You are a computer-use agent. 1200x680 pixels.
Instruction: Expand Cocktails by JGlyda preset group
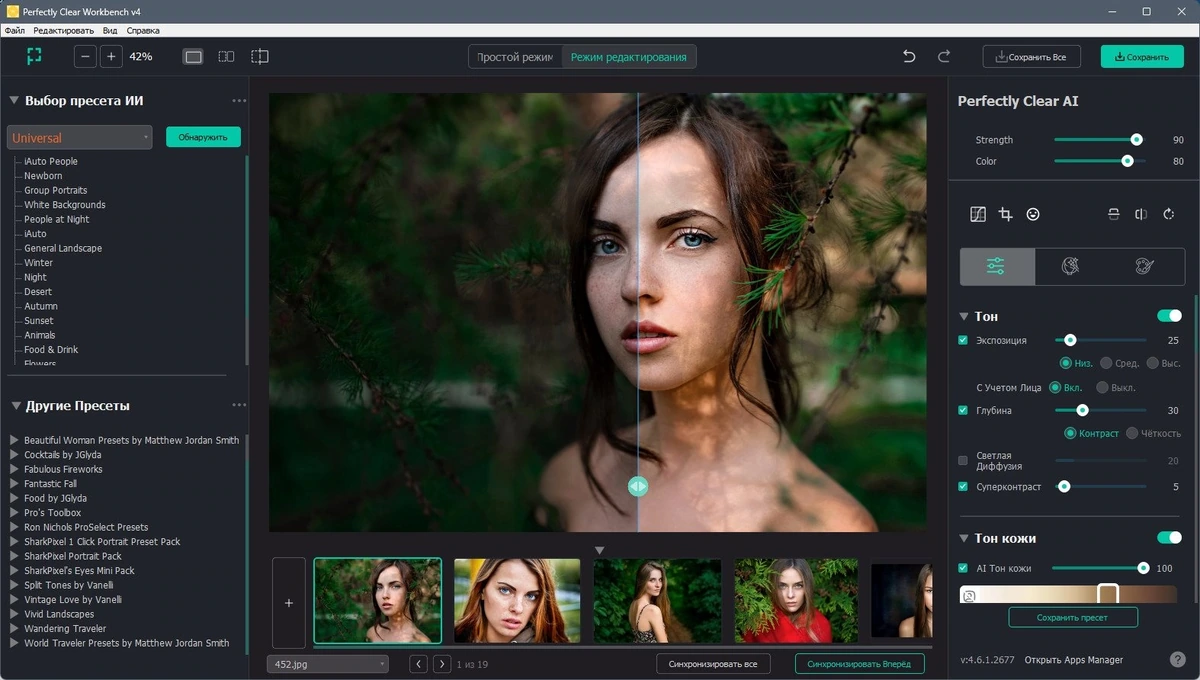[14, 455]
